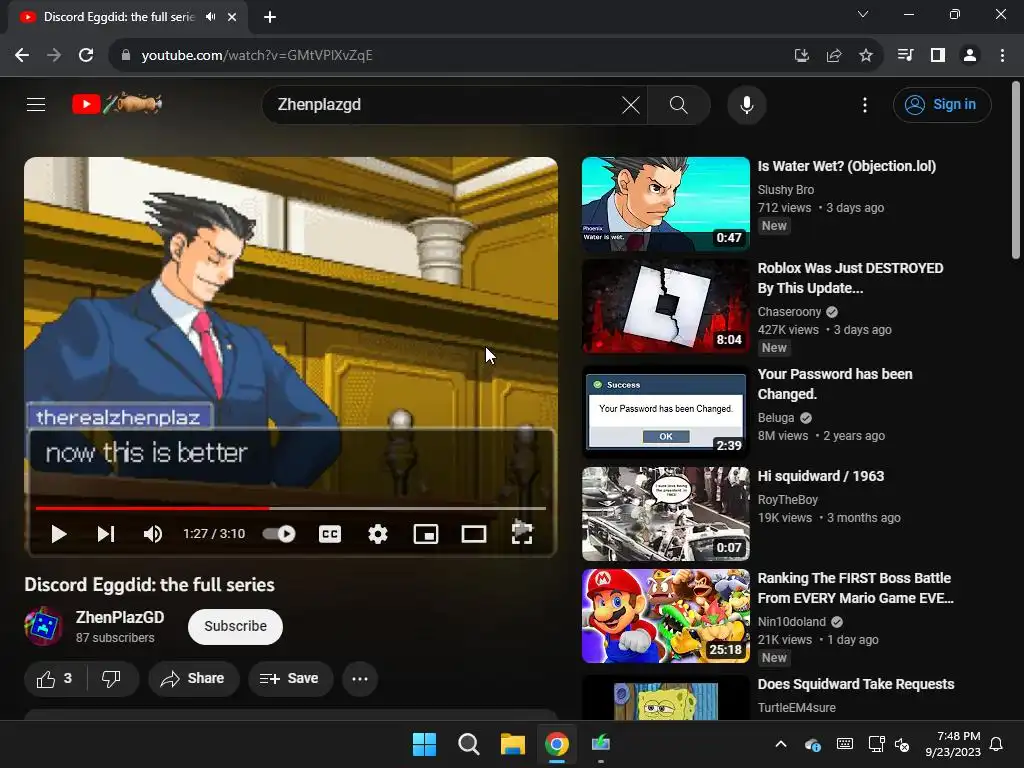Visit Beluga channel
Viewport: 1024px width, 768px height.
pyautogui.click(x=776, y=417)
